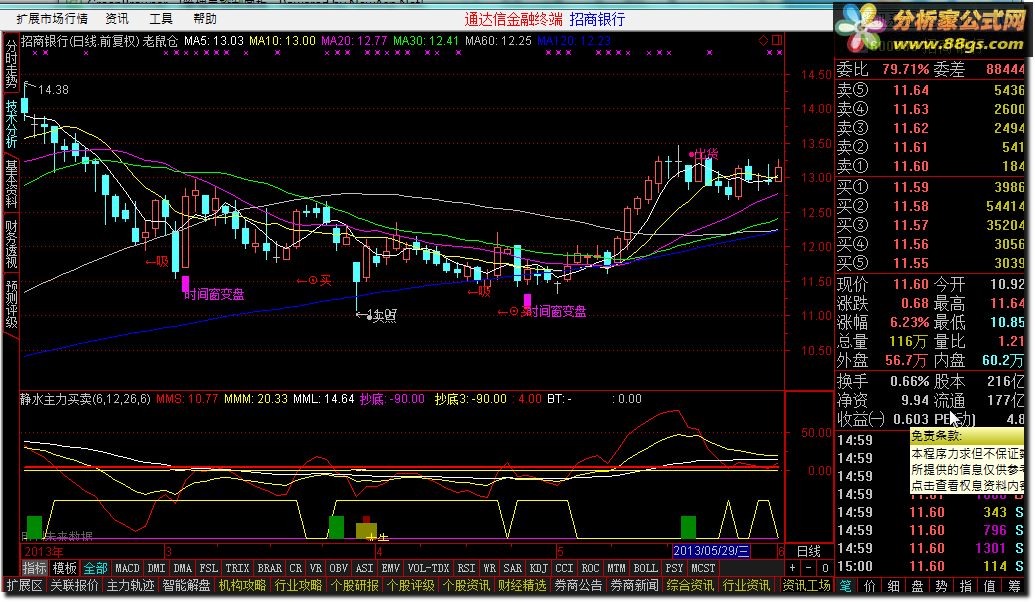Viewport: 1035px width, 602px height.
Task: Switch indicator to DMI
Action: [x=156, y=568]
